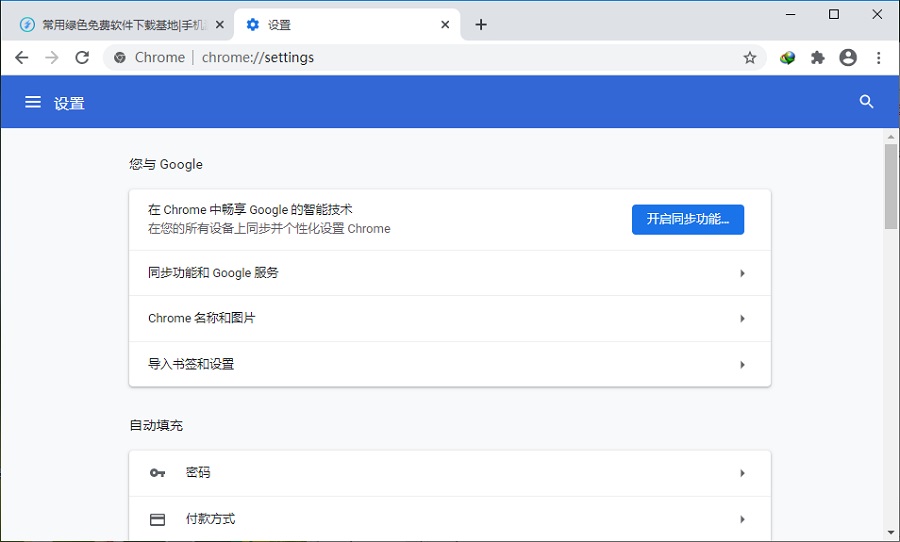Open the Extensions puzzle-piece menu
This screenshot has width=900, height=542.
click(817, 57)
